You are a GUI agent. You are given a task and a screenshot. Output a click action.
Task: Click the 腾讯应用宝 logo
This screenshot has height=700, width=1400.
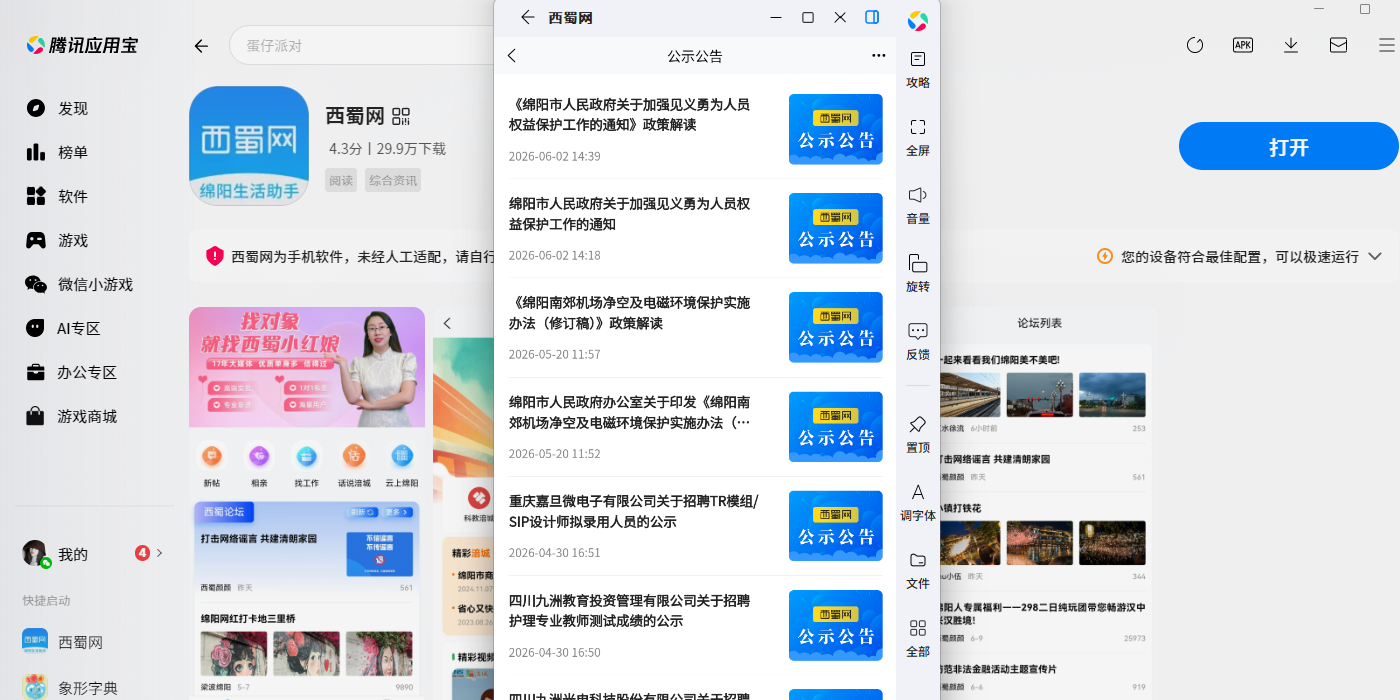click(x=82, y=45)
